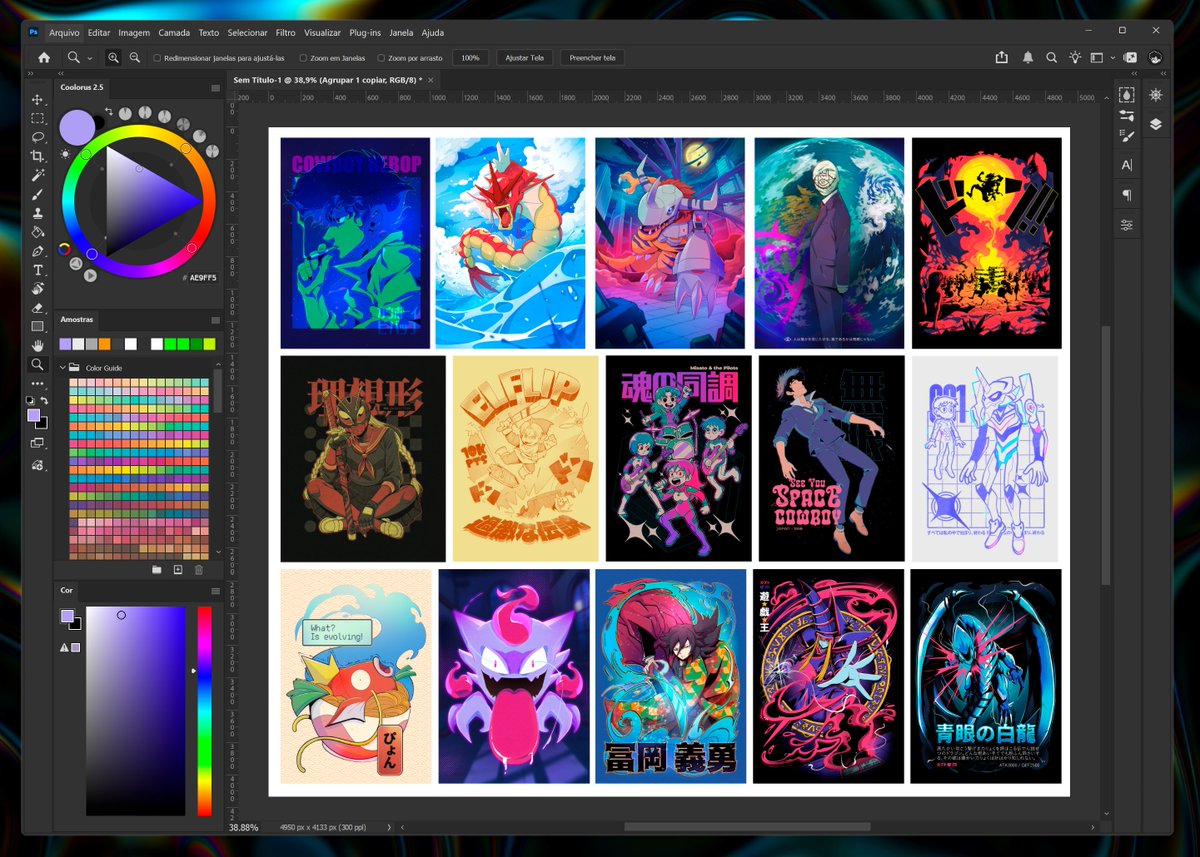Select the Pen tool

pos(37,251)
